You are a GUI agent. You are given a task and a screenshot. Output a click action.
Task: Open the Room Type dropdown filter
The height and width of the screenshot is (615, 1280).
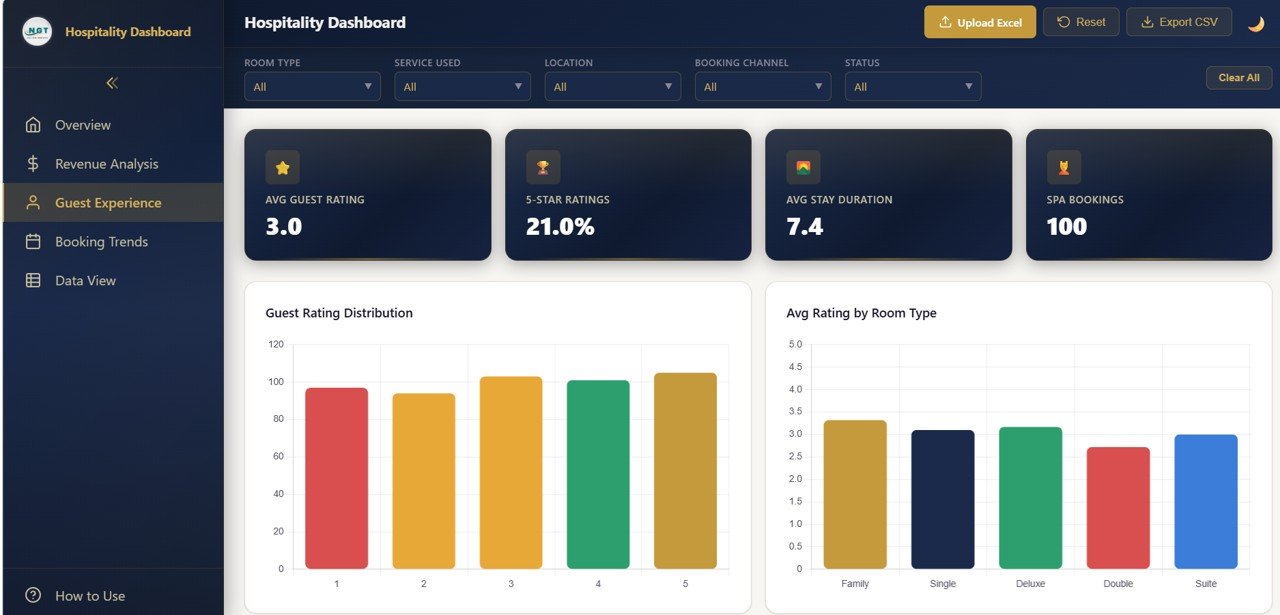(x=312, y=87)
